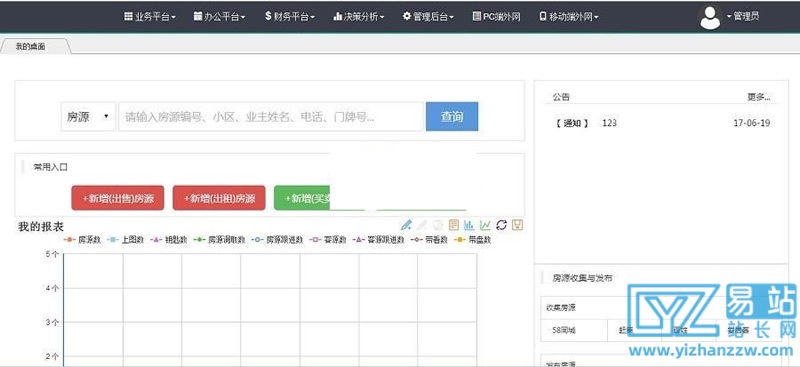
Task: Open the 房源 search type dropdown
Action: click(x=88, y=116)
